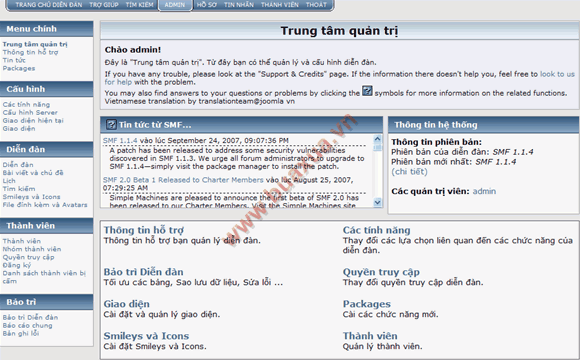Open Smileys và Icons main panel heading

pos(146,336)
